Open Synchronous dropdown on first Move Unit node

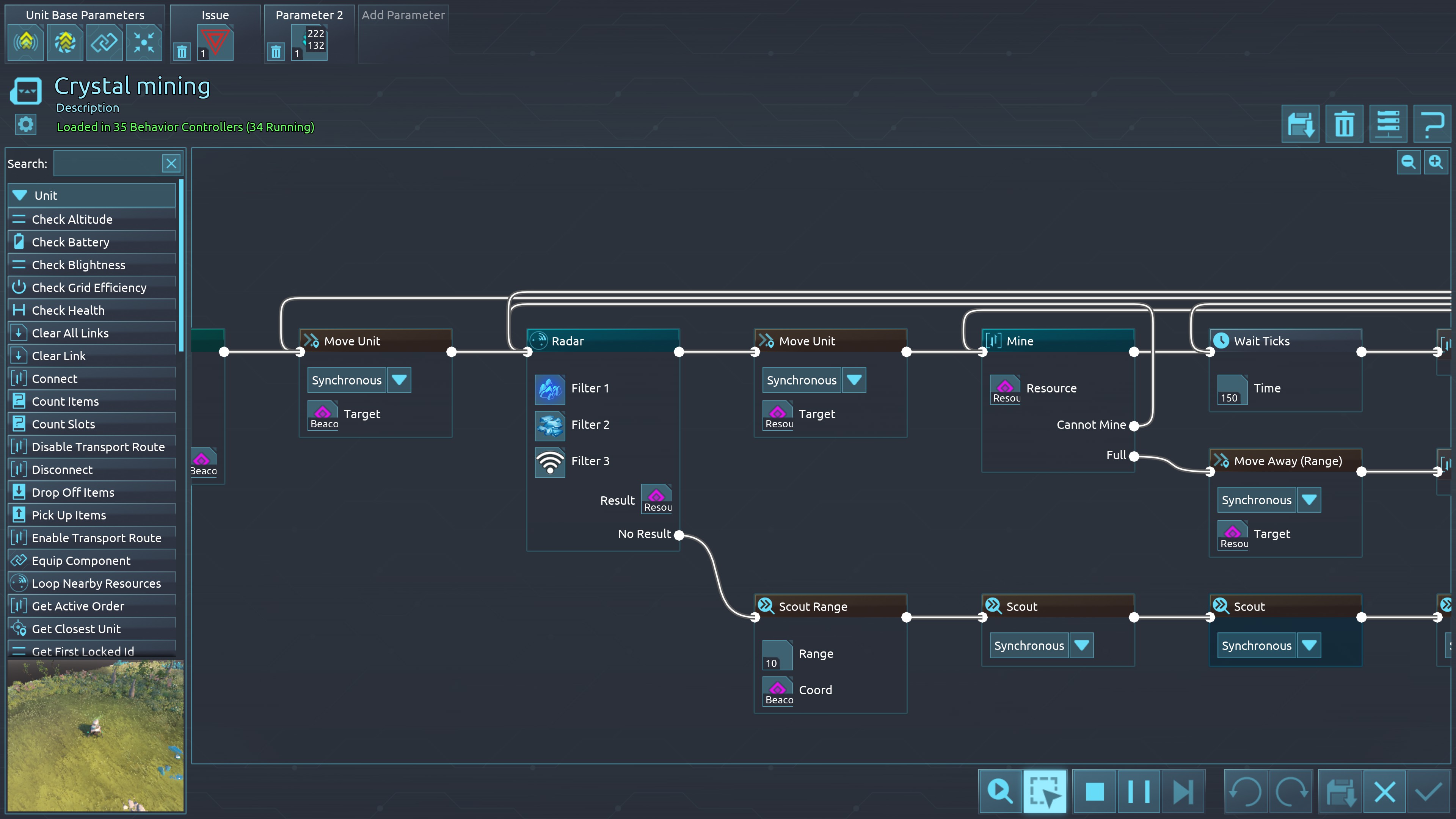[x=399, y=380]
